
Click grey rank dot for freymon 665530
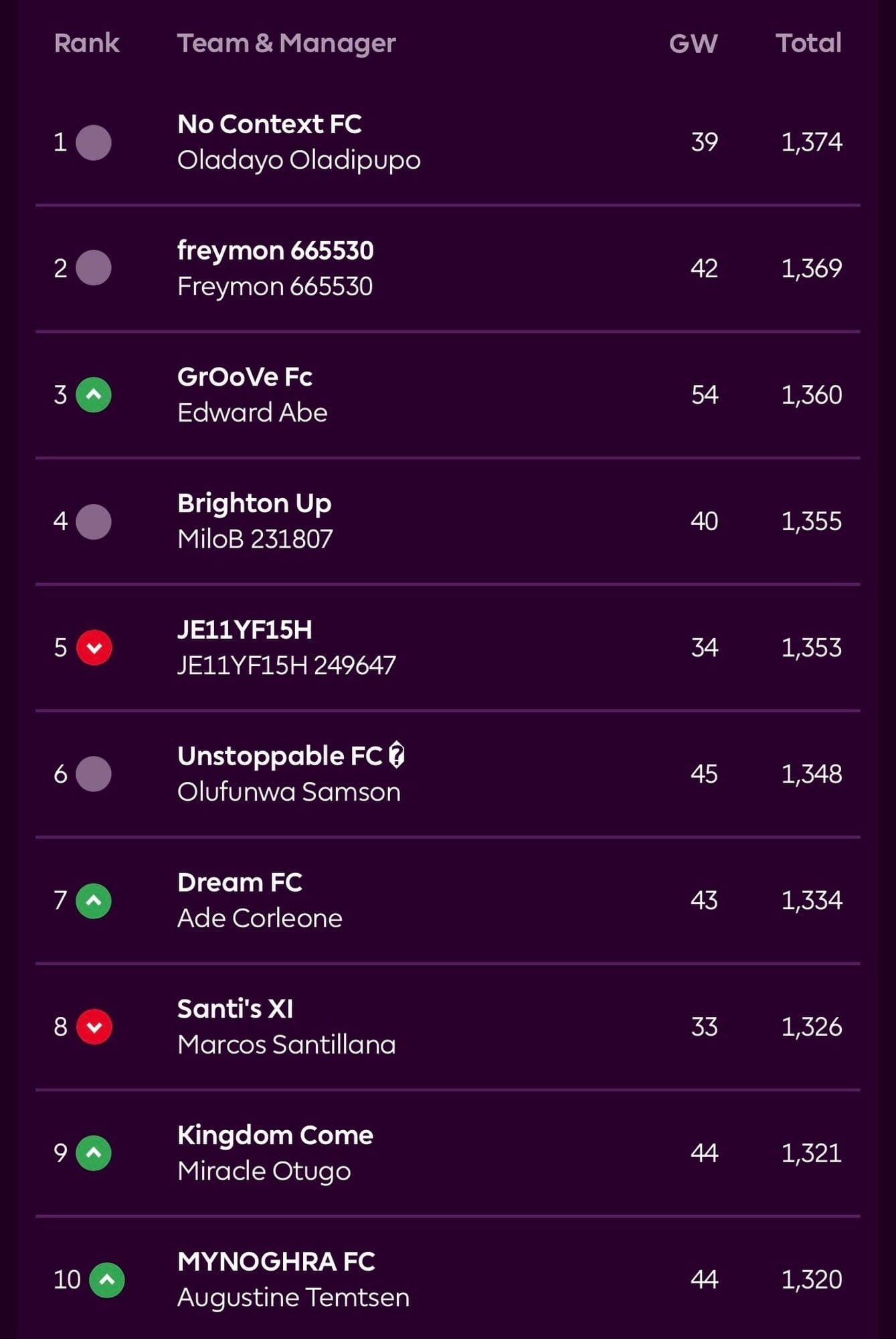94,268
